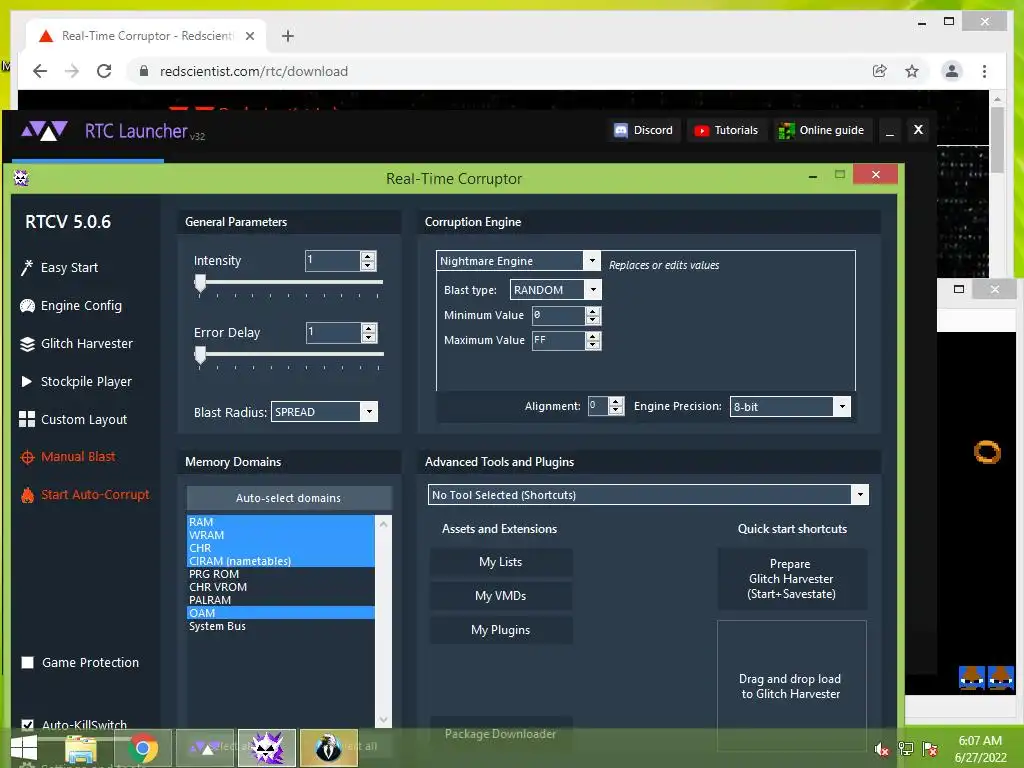Toggle Auto-KillSwitch checkbox

coord(27,725)
